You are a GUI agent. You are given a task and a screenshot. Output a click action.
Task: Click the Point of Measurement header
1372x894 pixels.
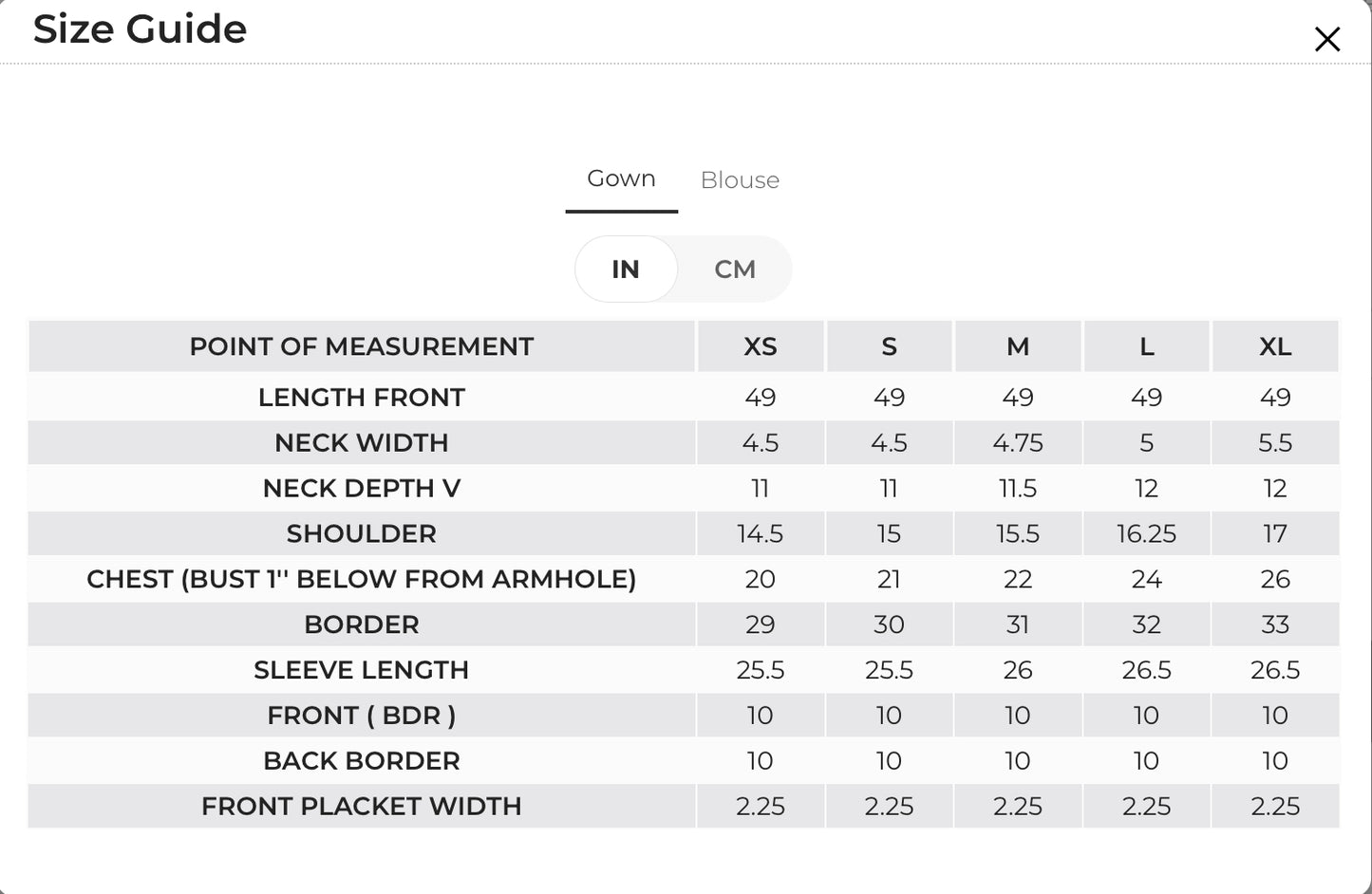(x=362, y=346)
